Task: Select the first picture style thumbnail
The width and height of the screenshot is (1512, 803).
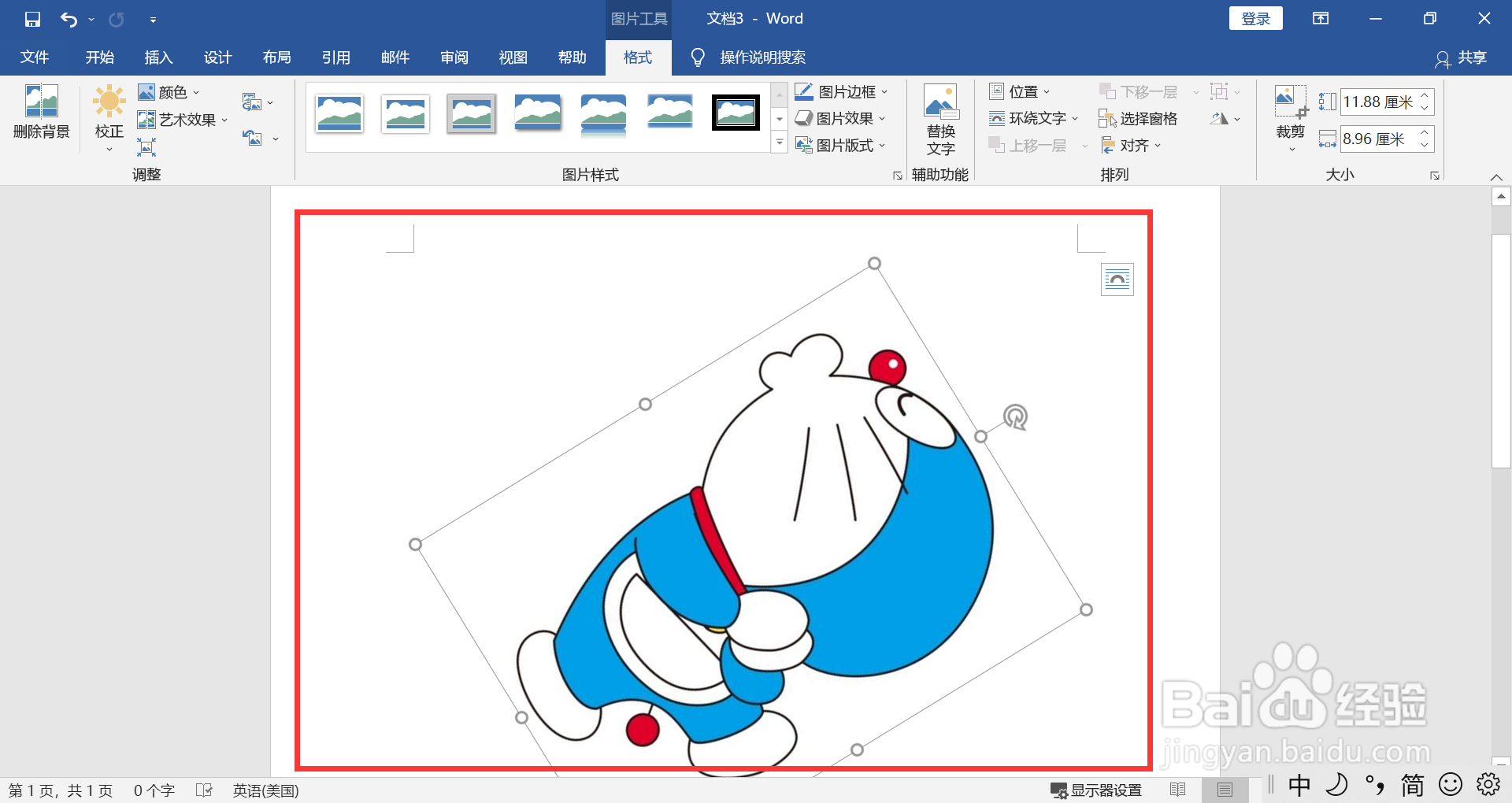Action: [x=339, y=113]
